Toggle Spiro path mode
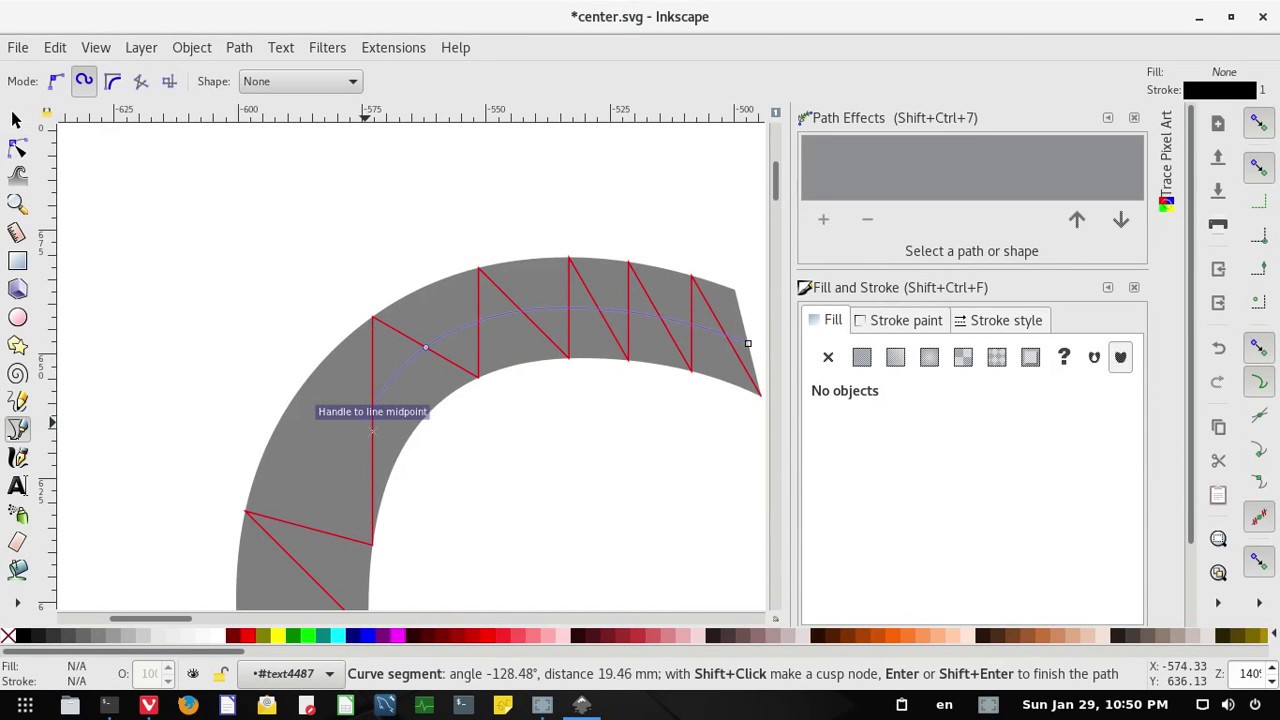This screenshot has height=720, width=1280. [x=84, y=81]
